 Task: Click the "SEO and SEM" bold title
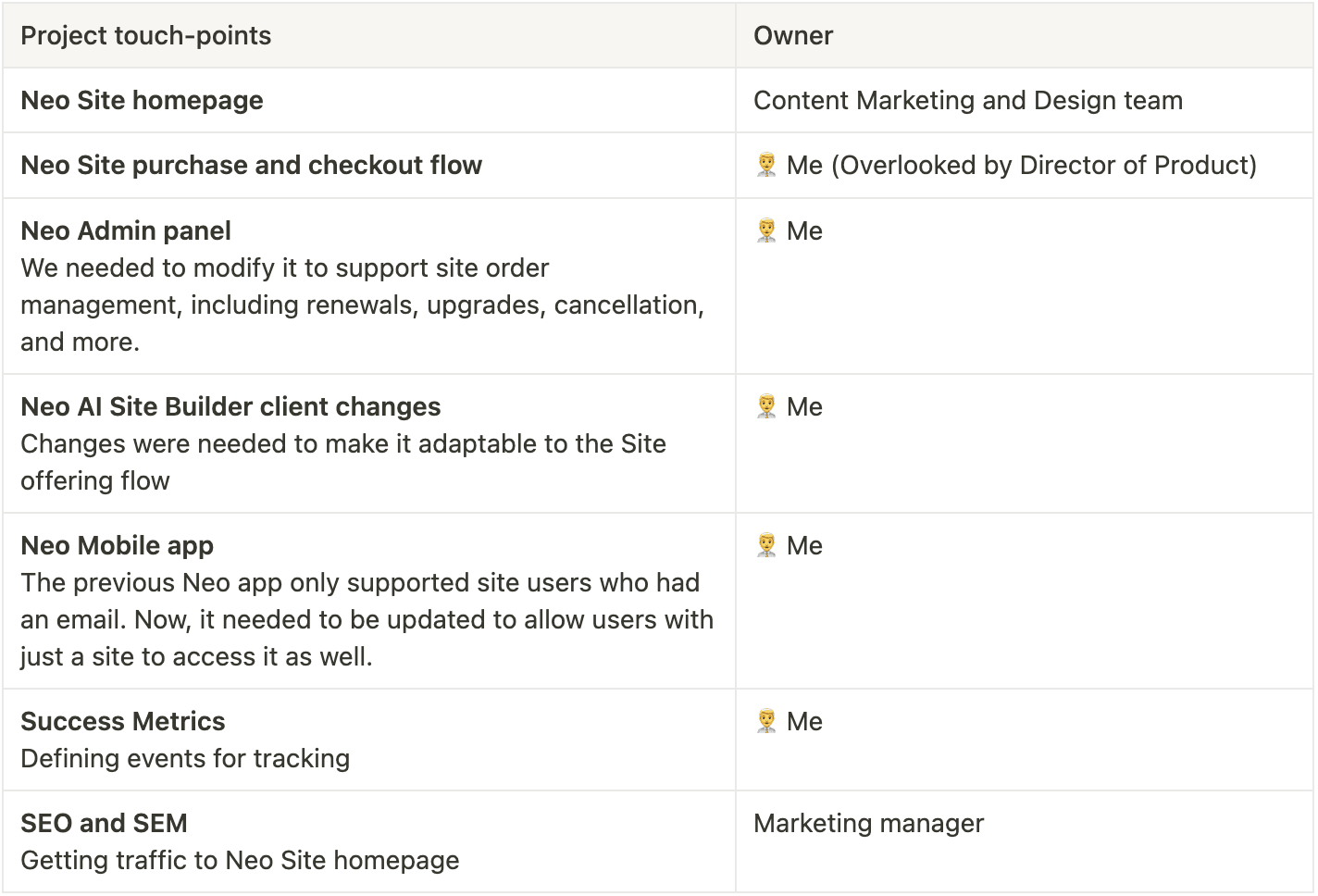(x=104, y=823)
